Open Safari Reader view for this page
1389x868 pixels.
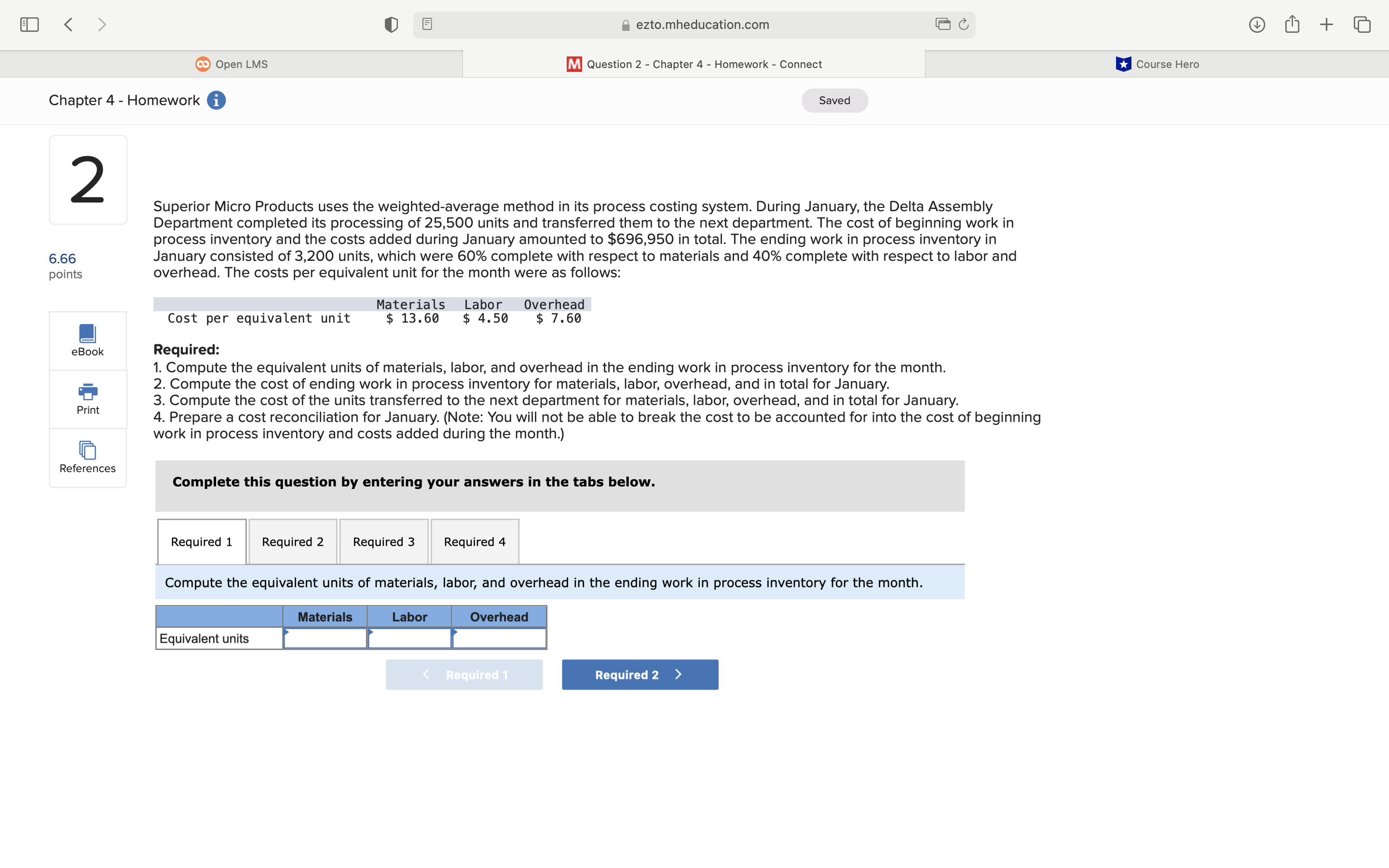click(x=426, y=24)
